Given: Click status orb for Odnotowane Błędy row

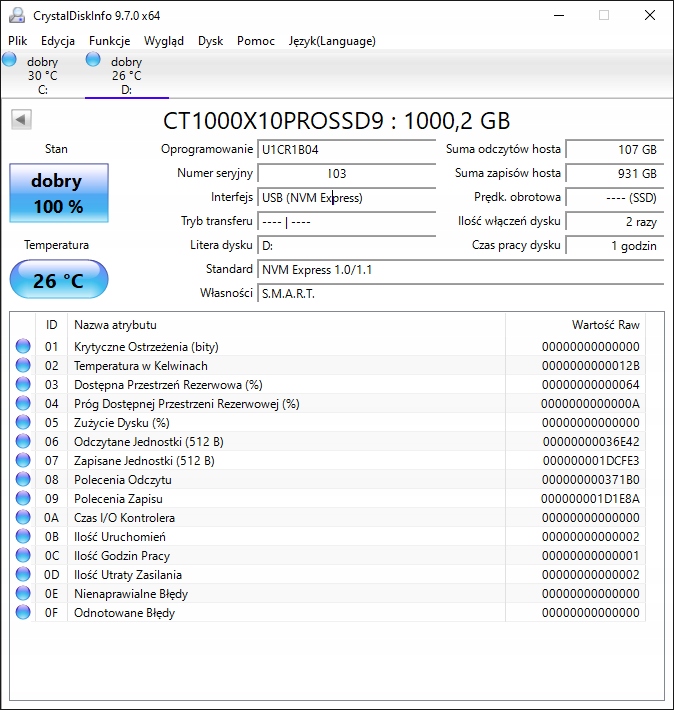Looking at the screenshot, I should (x=23, y=613).
